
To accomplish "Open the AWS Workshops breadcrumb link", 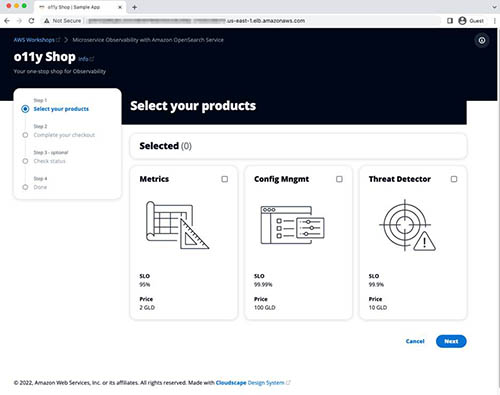I will pyautogui.click(x=34, y=40).
